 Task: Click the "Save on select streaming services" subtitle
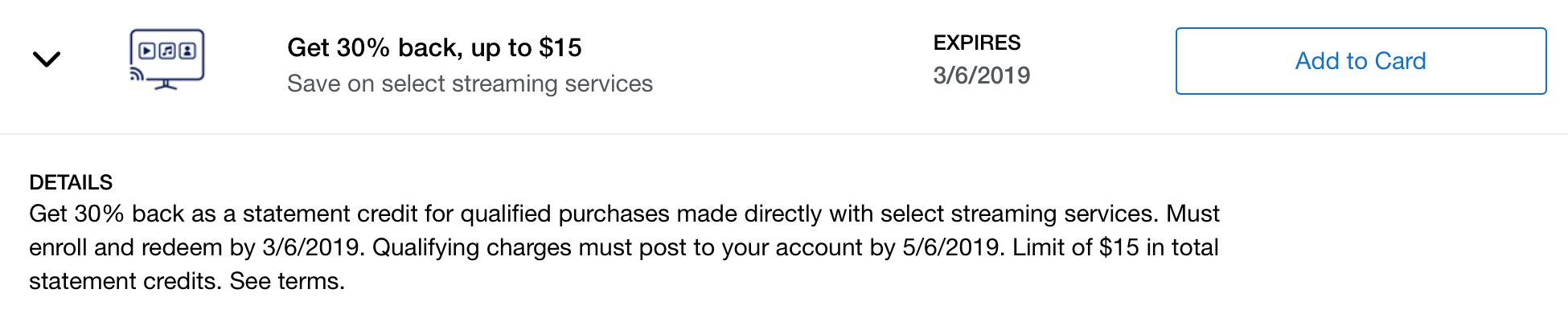coord(470,84)
